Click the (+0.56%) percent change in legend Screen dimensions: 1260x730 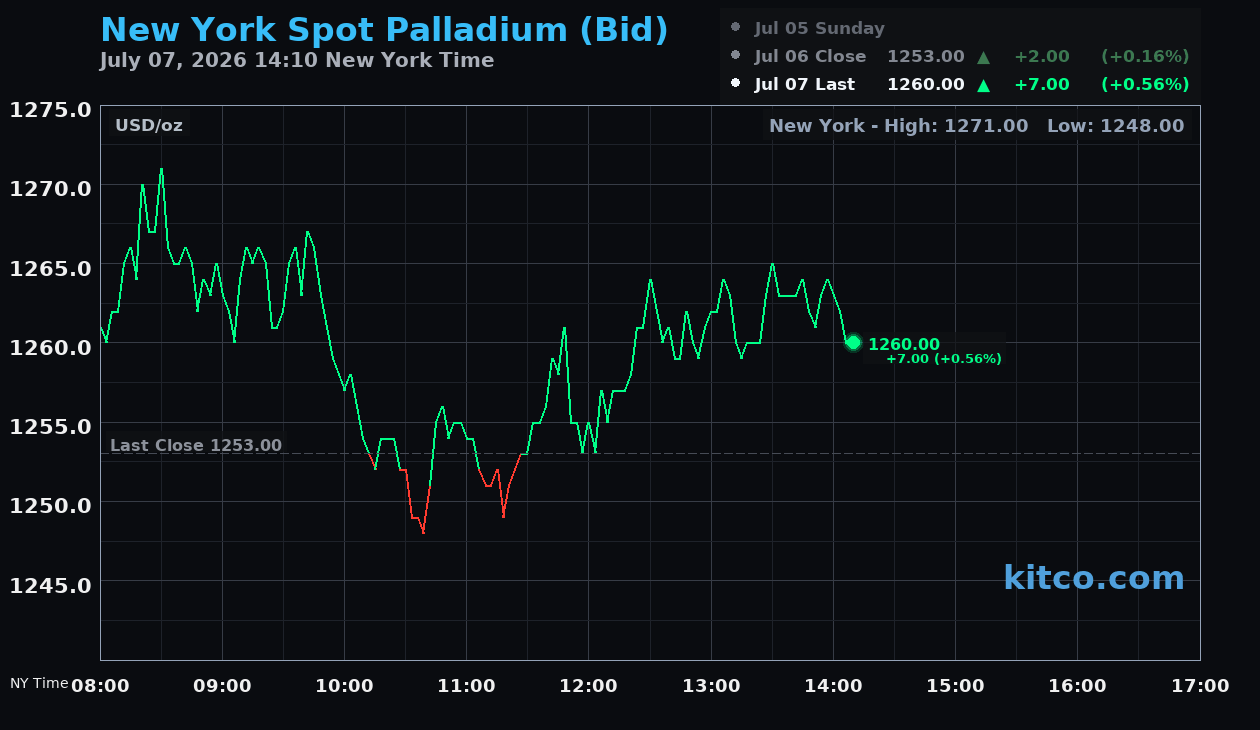[x=1145, y=85]
